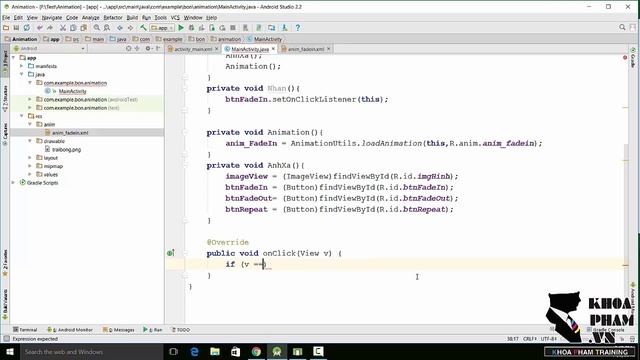Click the Undo arrow icon
640x360 pixels.
(x=40, y=28)
